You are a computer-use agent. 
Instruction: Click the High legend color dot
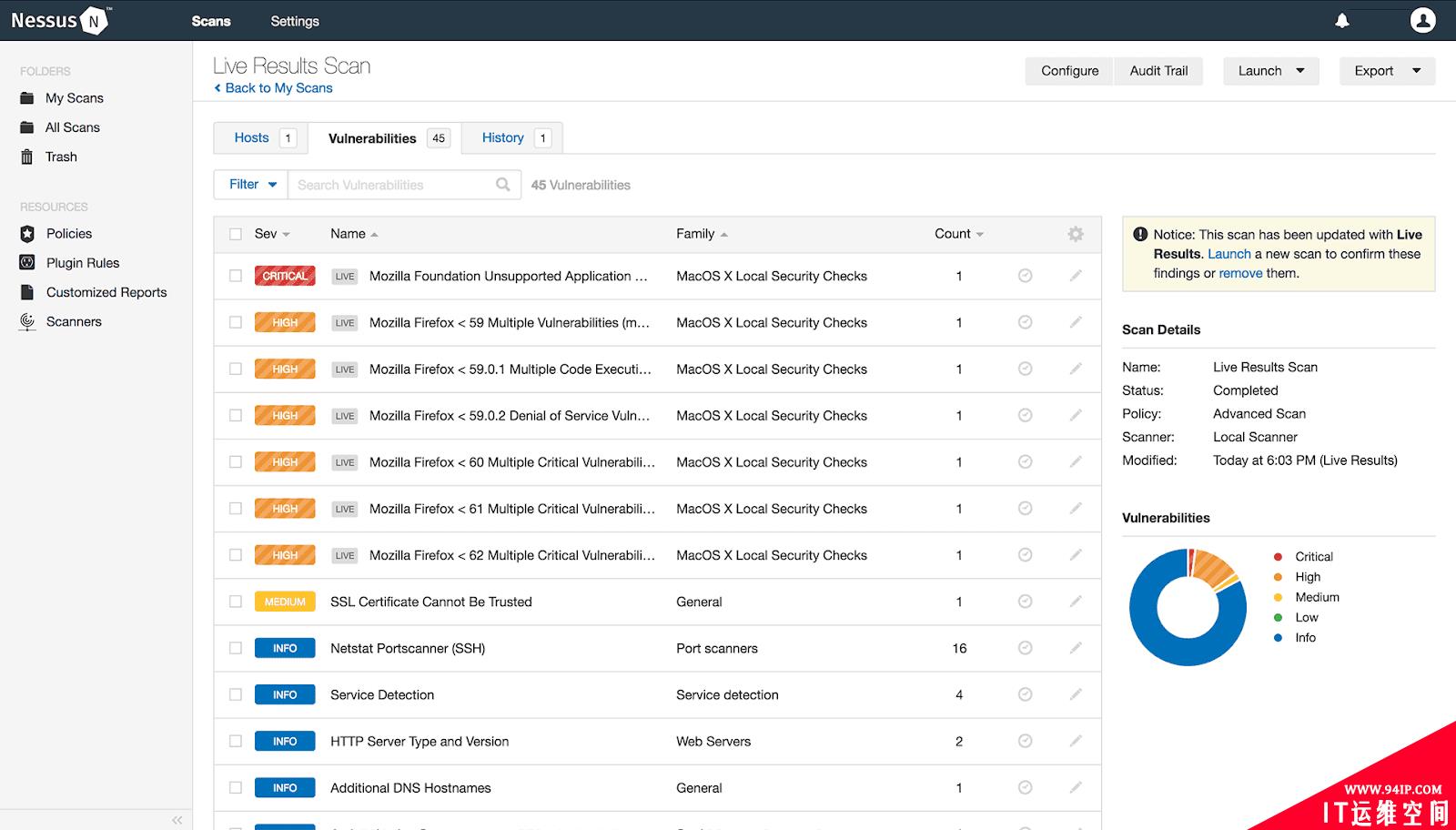click(x=1278, y=577)
